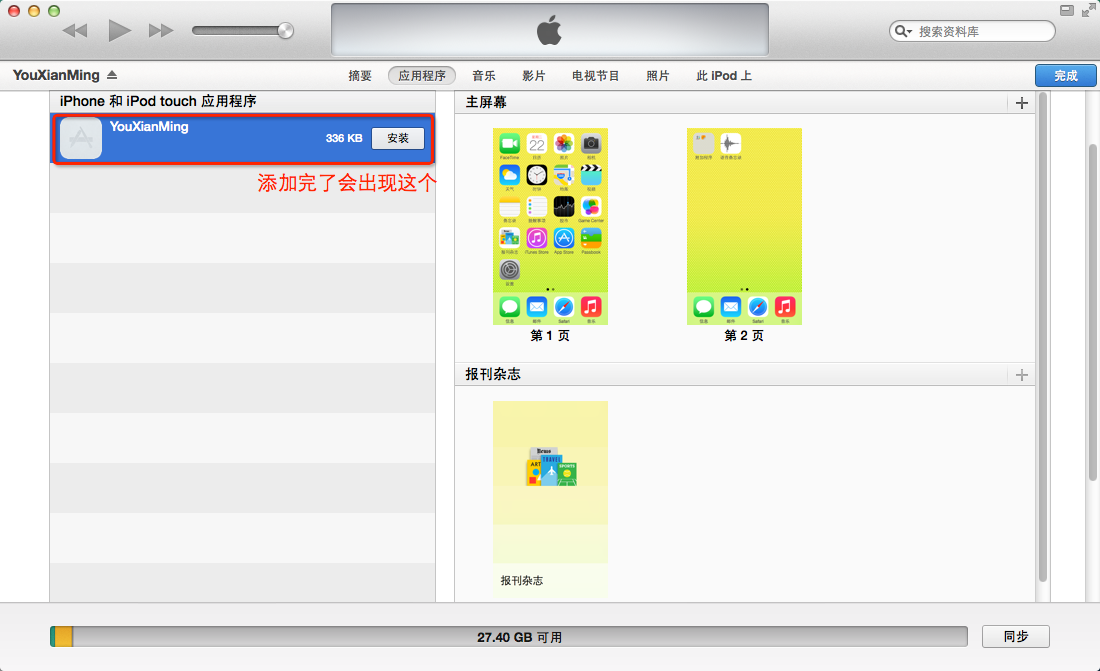1100x671 pixels.
Task: Start playback with the play button
Action: 119,30
